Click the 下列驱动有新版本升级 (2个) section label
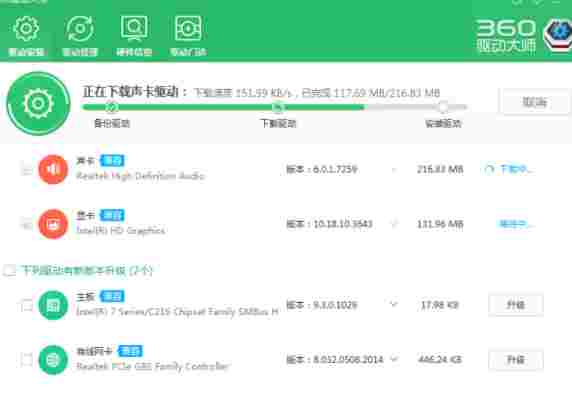This screenshot has height=394, width=572. click(86, 271)
